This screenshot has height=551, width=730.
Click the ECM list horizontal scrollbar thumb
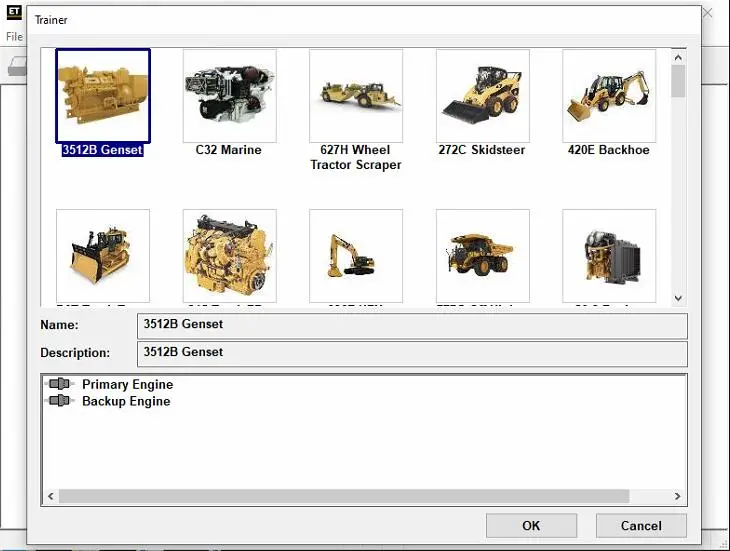tap(344, 496)
